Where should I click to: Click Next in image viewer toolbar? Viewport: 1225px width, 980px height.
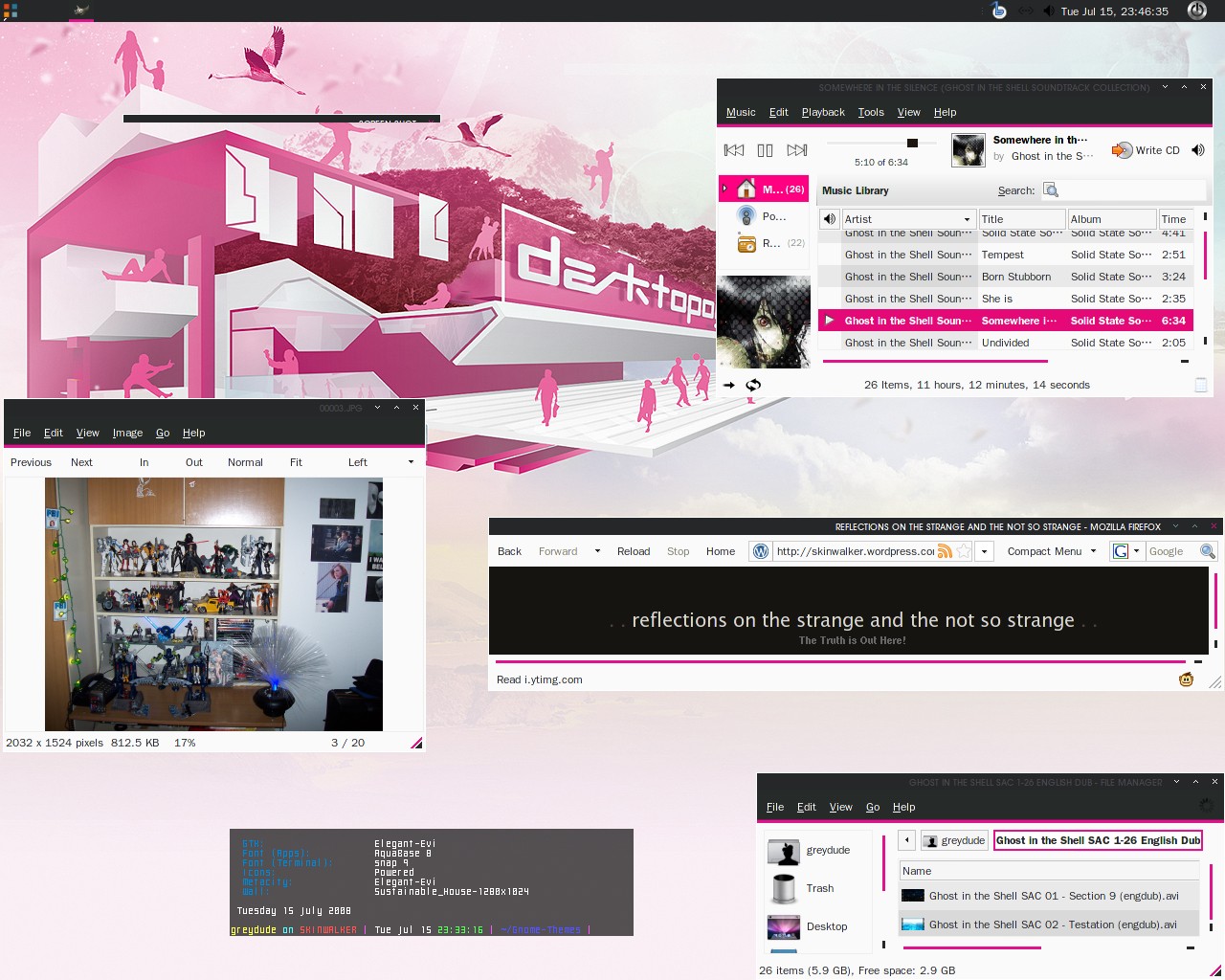(81, 462)
